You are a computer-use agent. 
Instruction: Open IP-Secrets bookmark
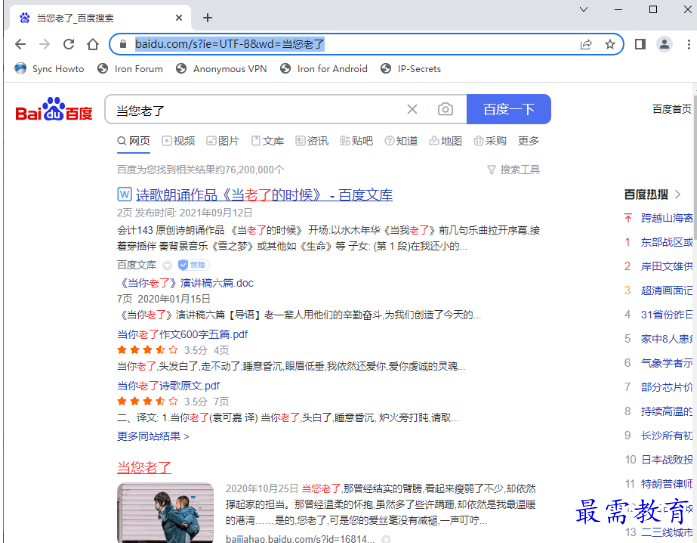(411, 68)
